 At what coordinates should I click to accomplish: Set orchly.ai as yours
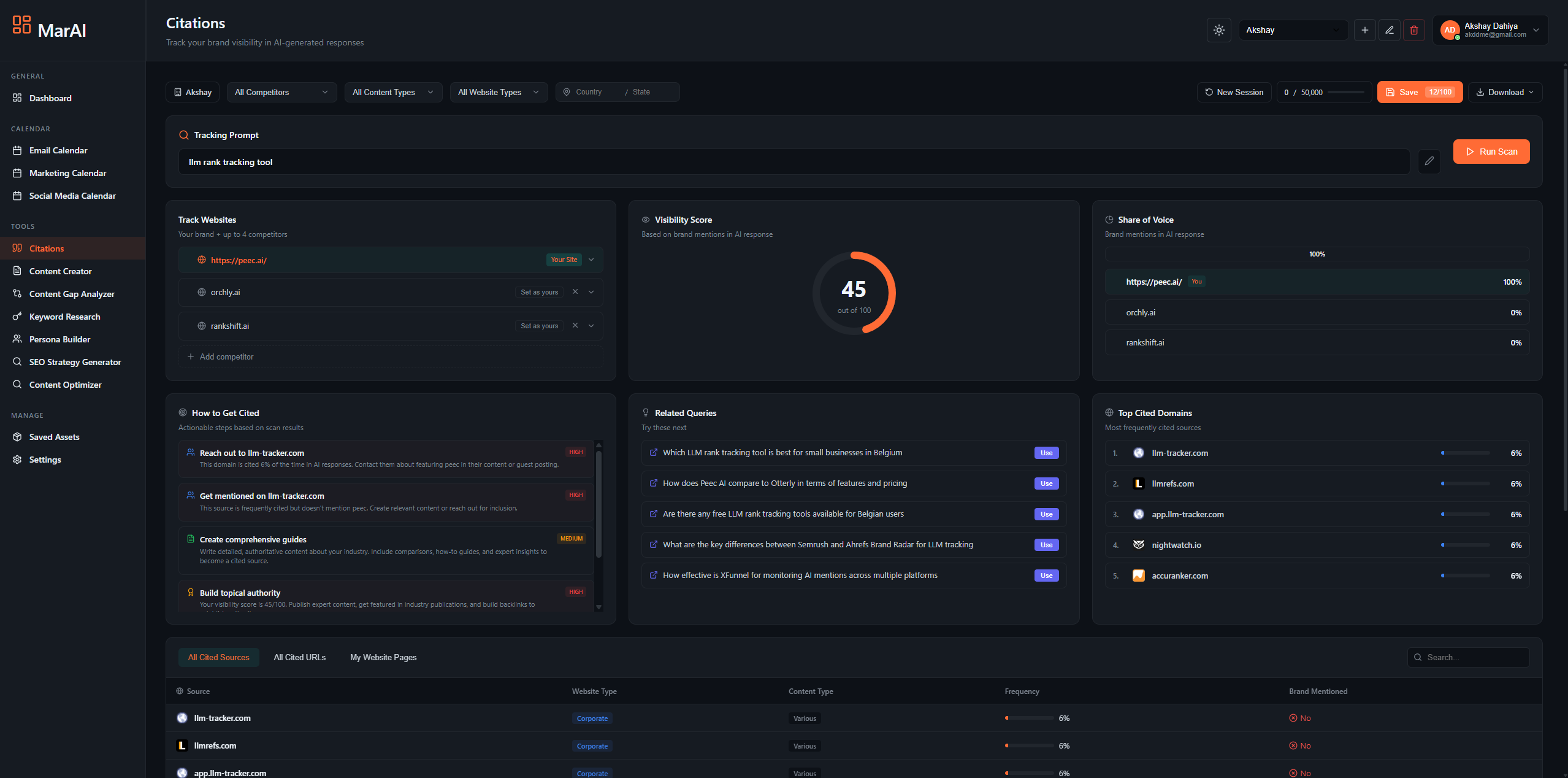point(539,292)
